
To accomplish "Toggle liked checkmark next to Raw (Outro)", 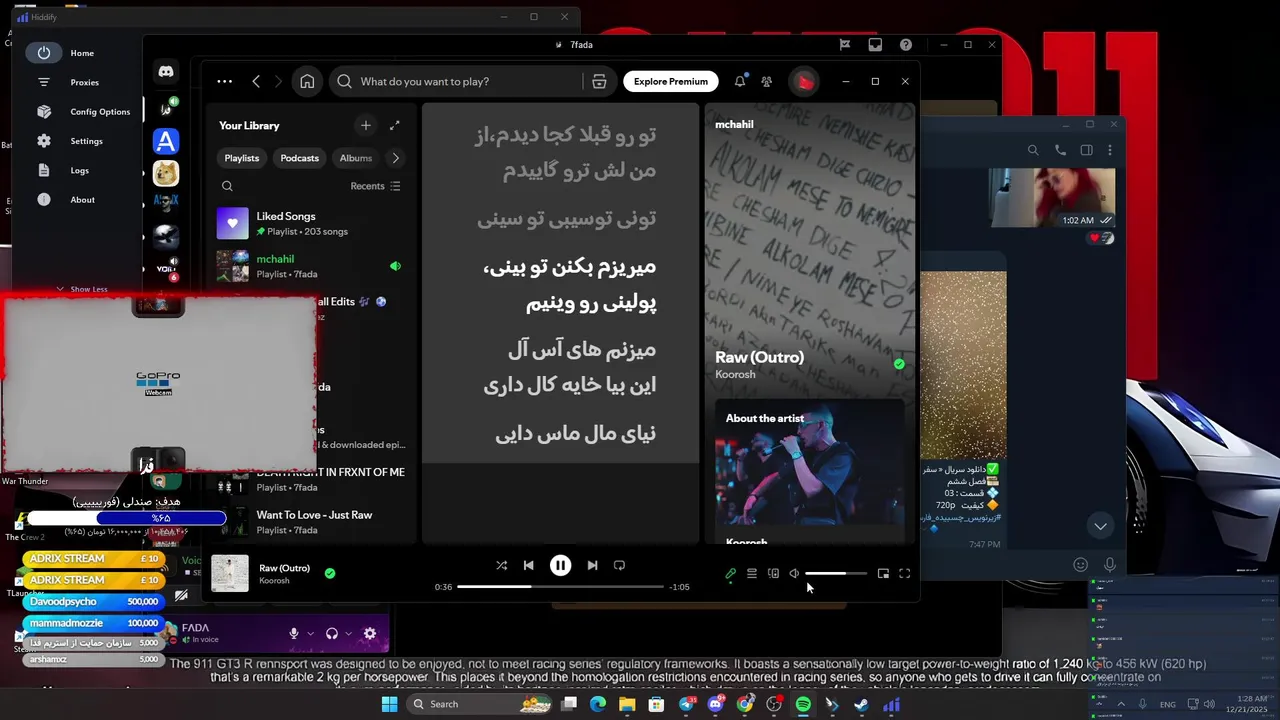I will tap(330, 573).
